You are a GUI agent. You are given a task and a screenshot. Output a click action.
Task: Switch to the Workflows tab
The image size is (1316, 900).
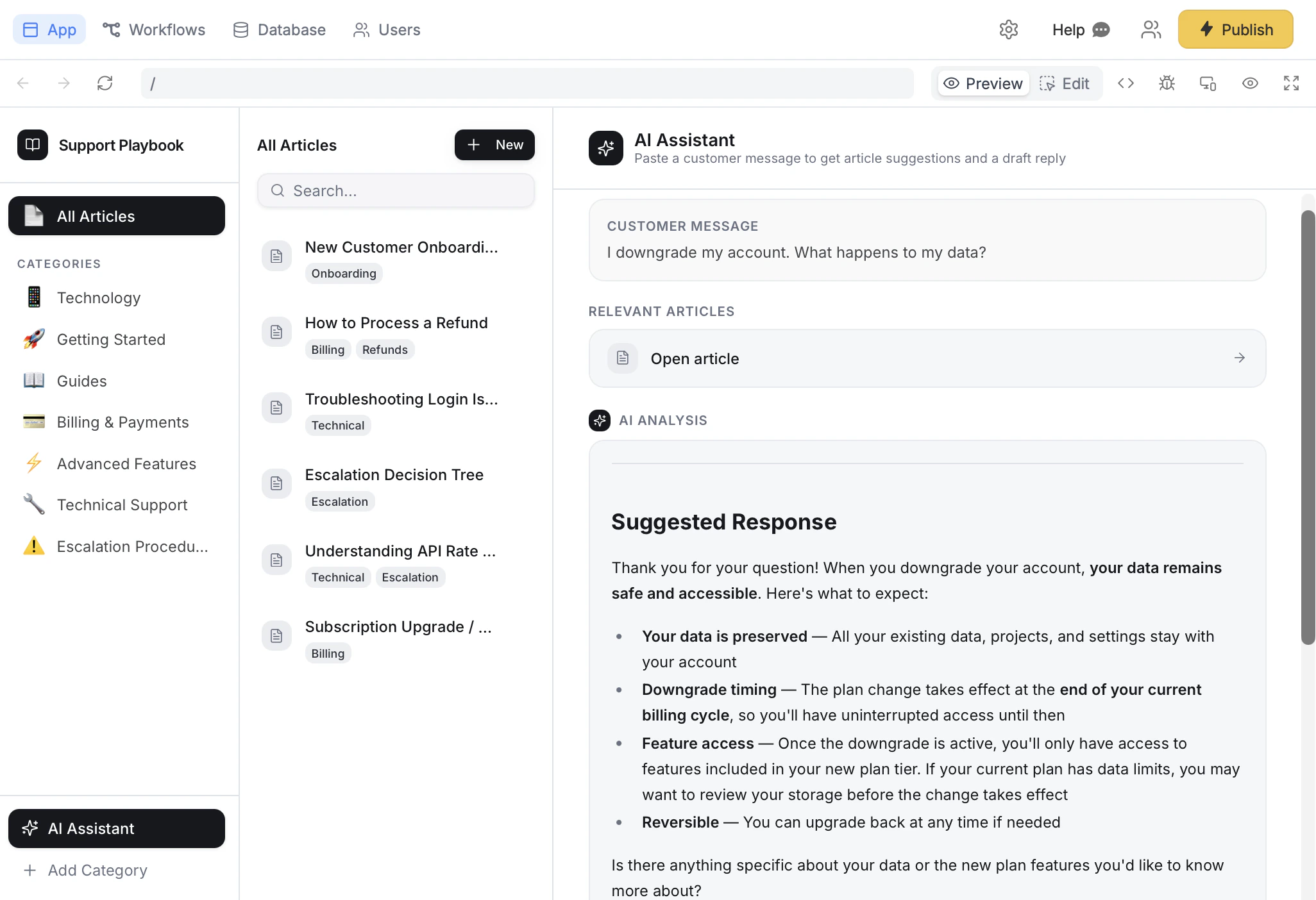(x=154, y=29)
